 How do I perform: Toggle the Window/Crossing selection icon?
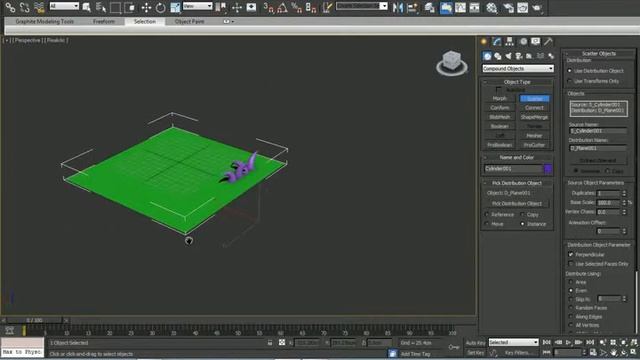coord(129,7)
